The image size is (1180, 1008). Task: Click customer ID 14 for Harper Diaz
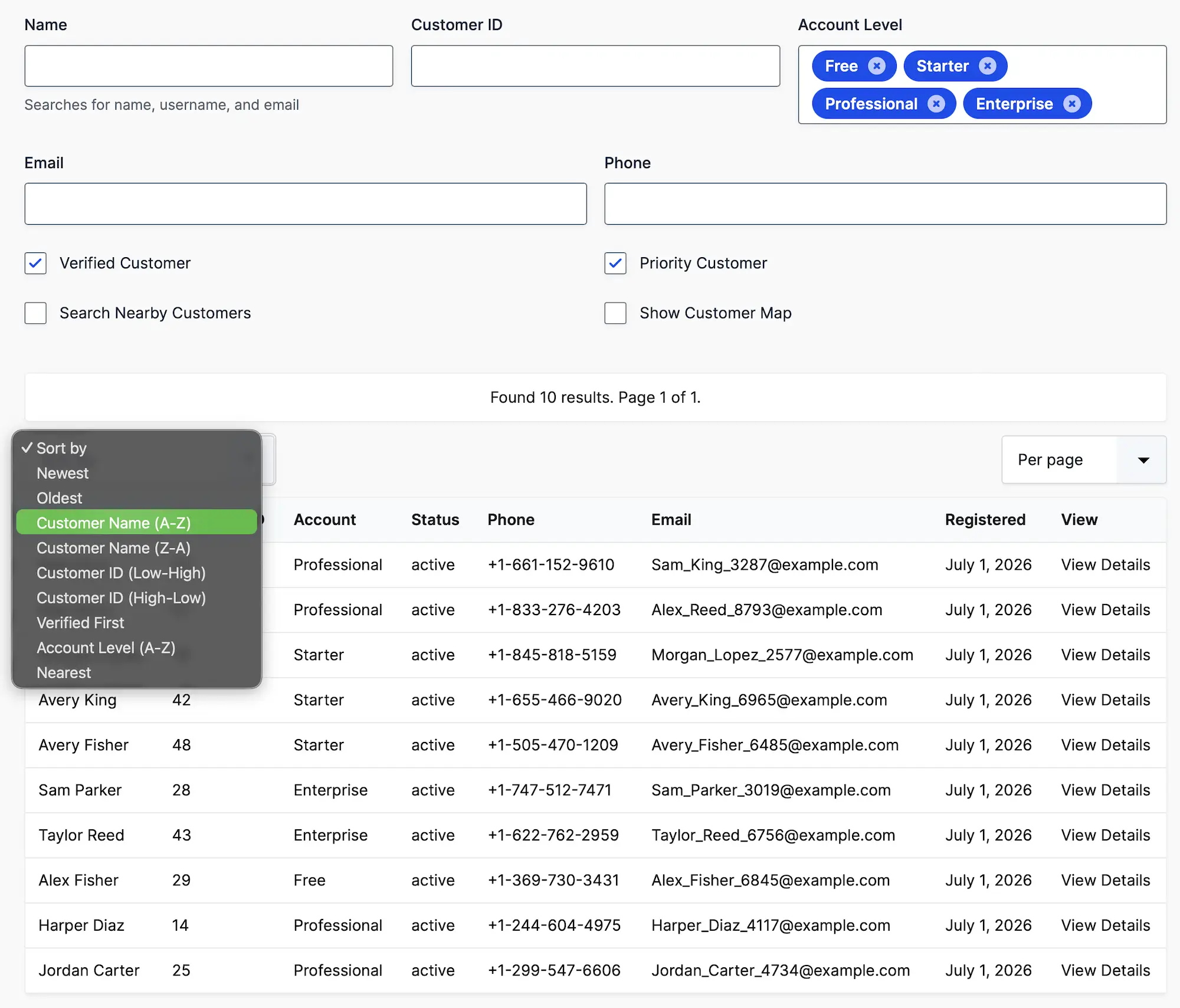pyautogui.click(x=181, y=925)
